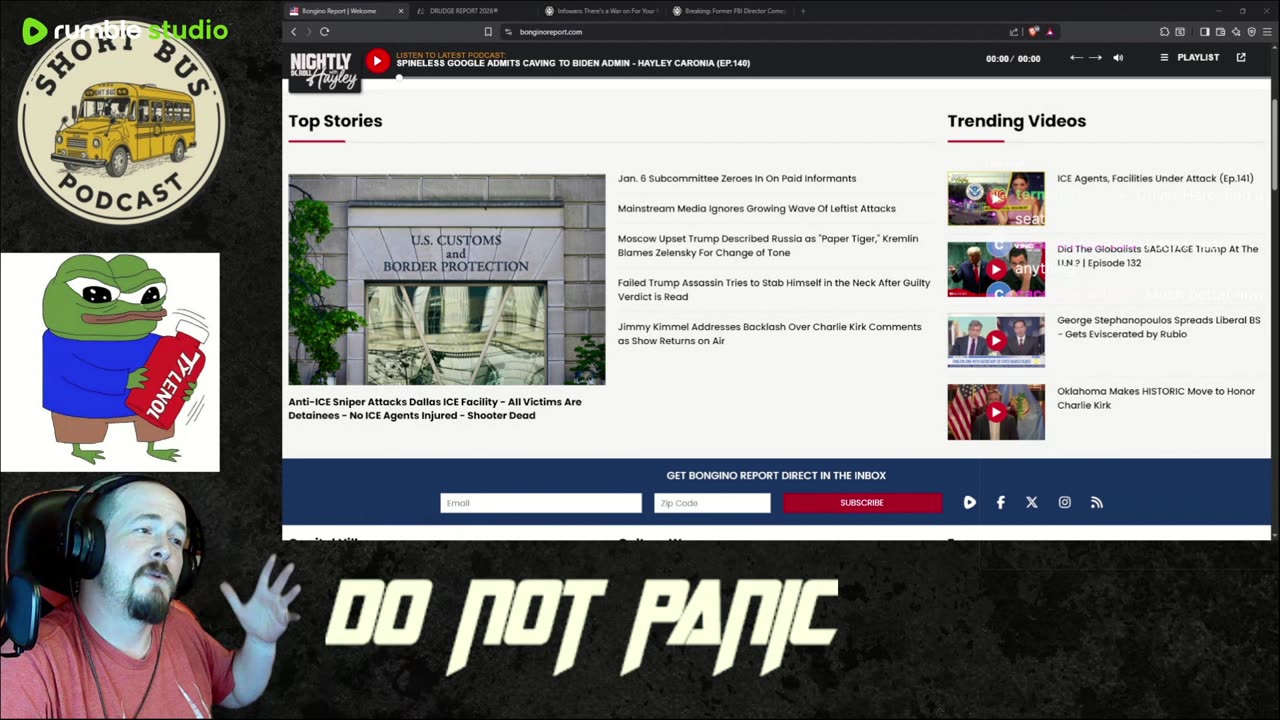
Task: Open a new browser tab
Action: point(803,11)
